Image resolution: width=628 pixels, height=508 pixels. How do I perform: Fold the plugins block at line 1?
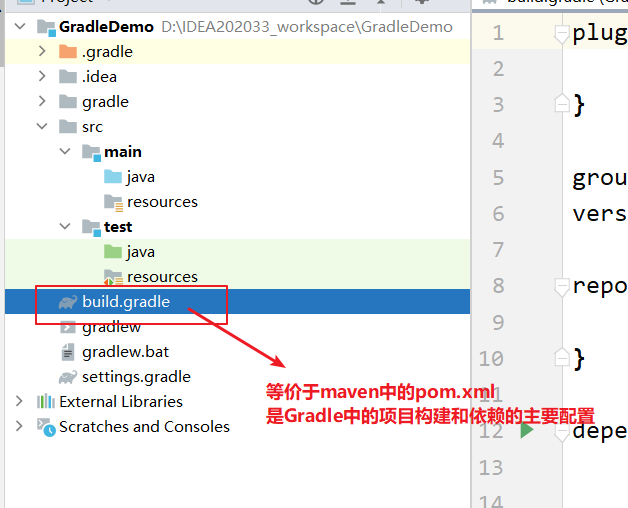tap(562, 34)
